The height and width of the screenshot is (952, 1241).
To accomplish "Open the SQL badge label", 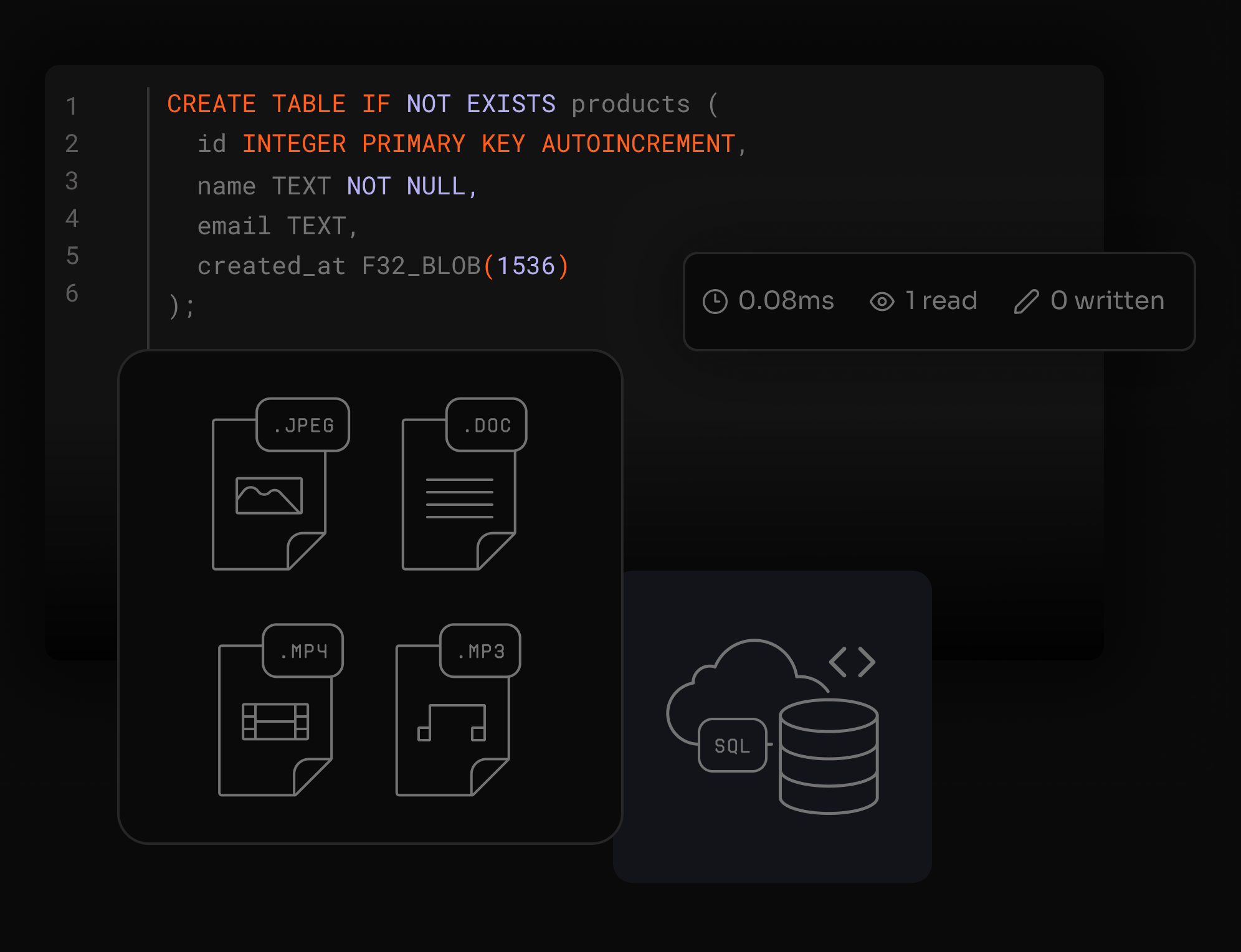I will (732, 745).
